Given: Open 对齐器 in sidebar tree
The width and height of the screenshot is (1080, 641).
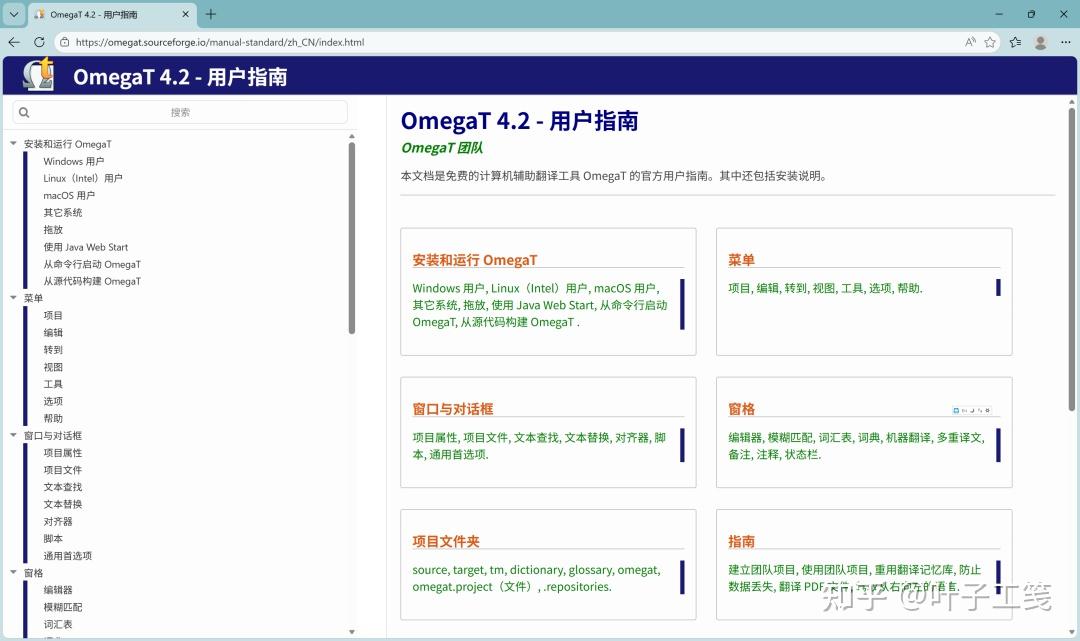Looking at the screenshot, I should point(58,521).
